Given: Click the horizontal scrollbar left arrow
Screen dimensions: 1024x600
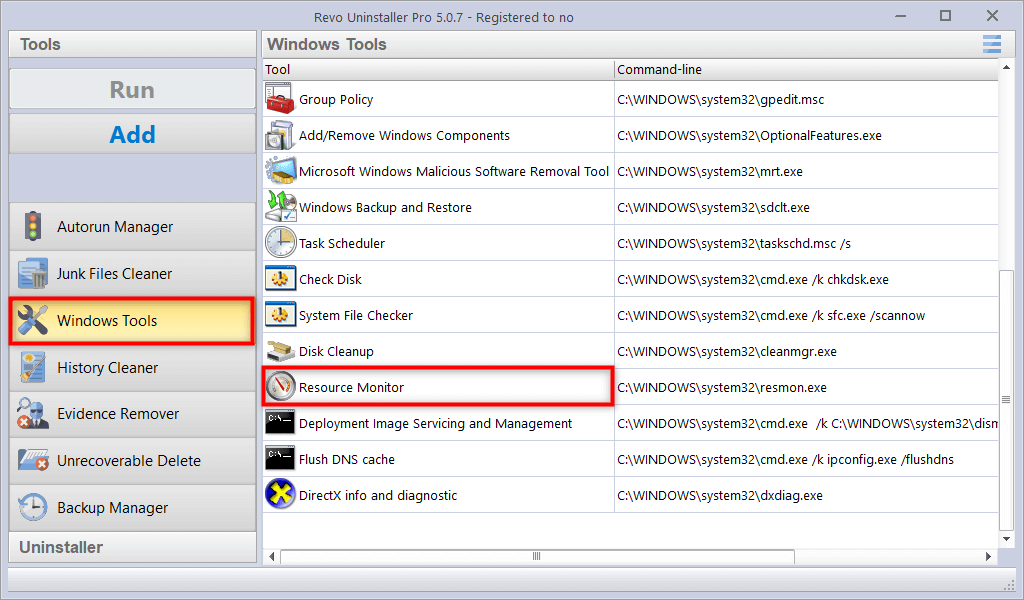Looking at the screenshot, I should (272, 556).
